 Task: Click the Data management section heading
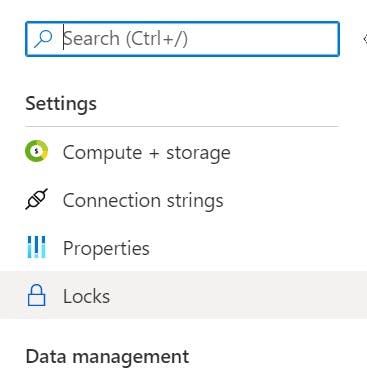107,357
